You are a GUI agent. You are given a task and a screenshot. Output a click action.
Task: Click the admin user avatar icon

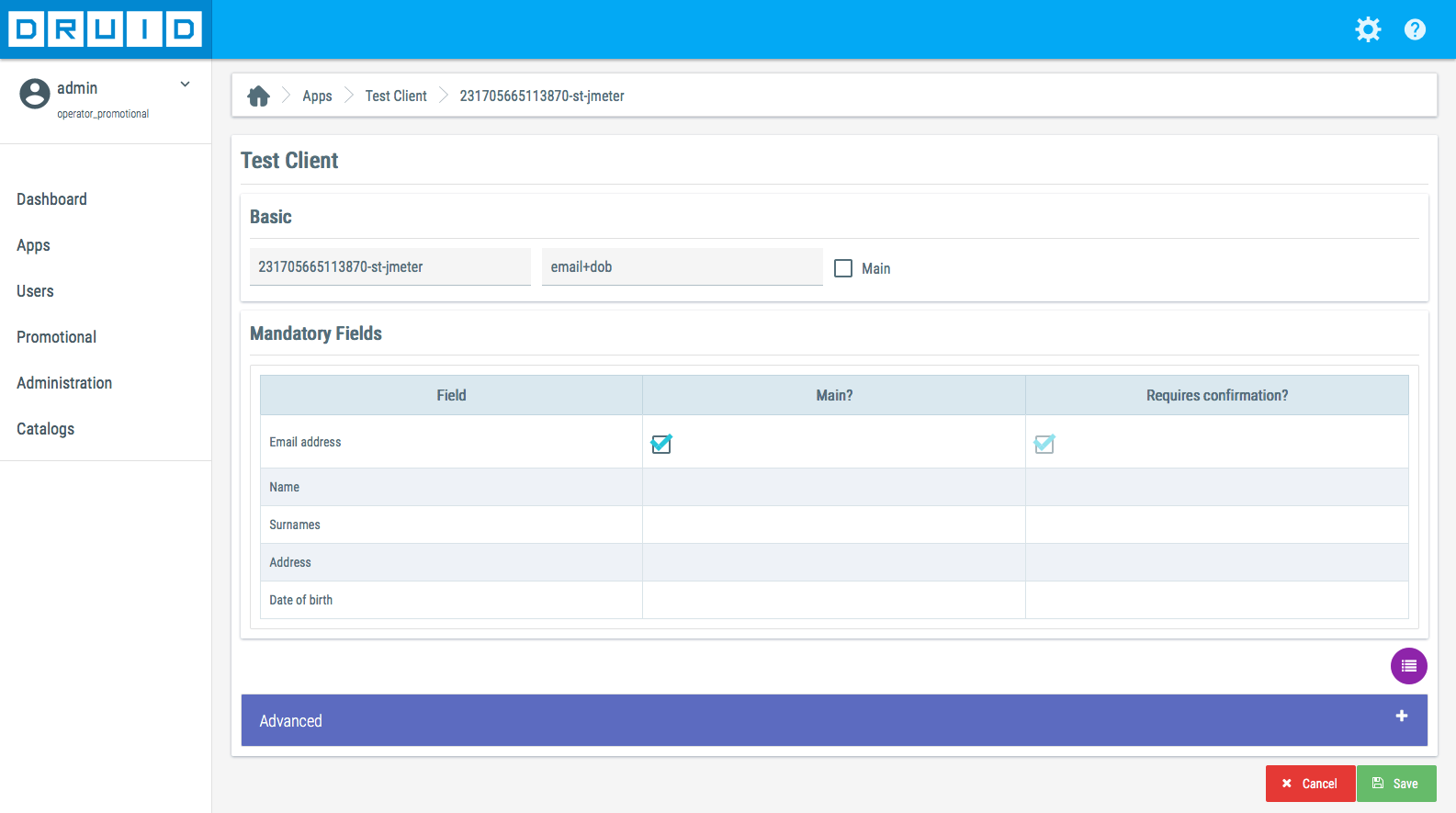tap(35, 94)
